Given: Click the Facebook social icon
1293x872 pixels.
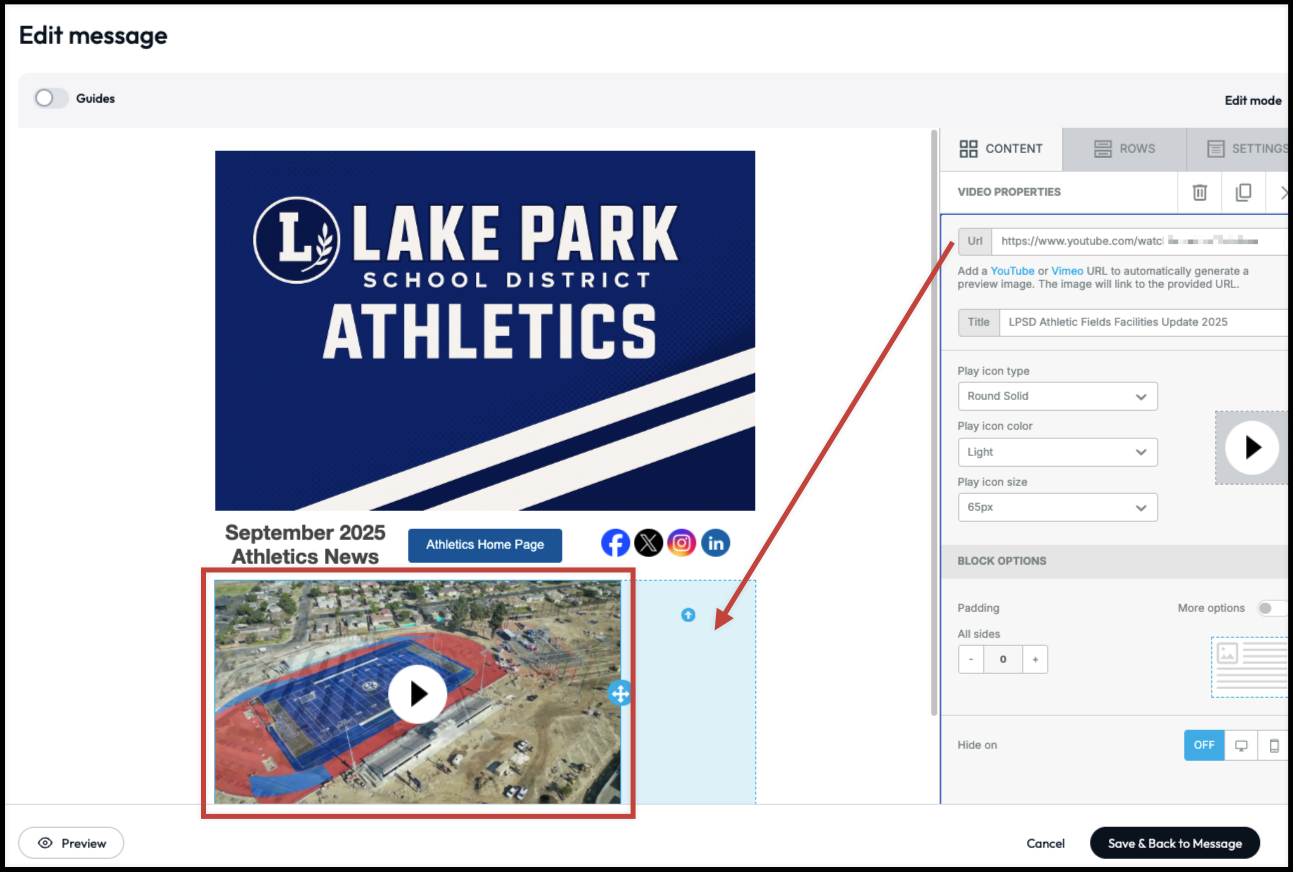Looking at the screenshot, I should point(615,543).
